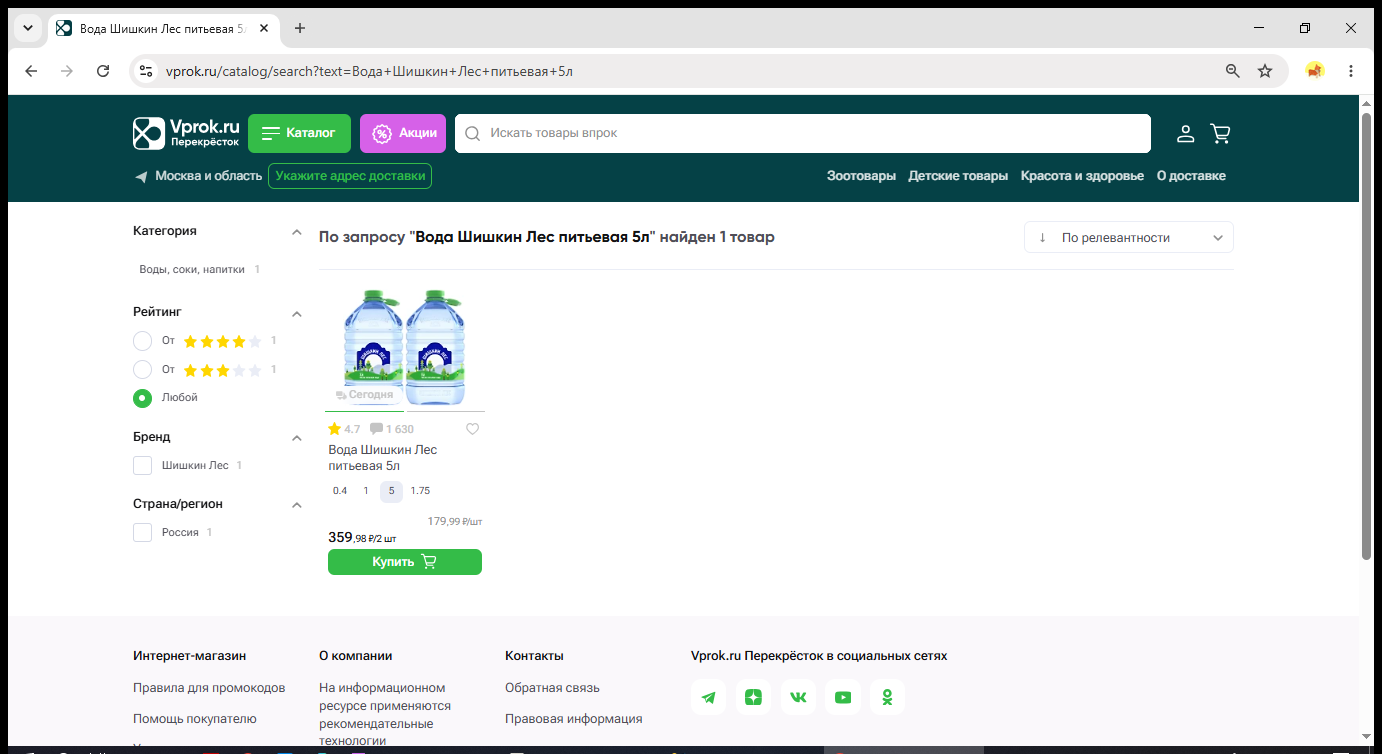Reload the page in browser

(103, 71)
